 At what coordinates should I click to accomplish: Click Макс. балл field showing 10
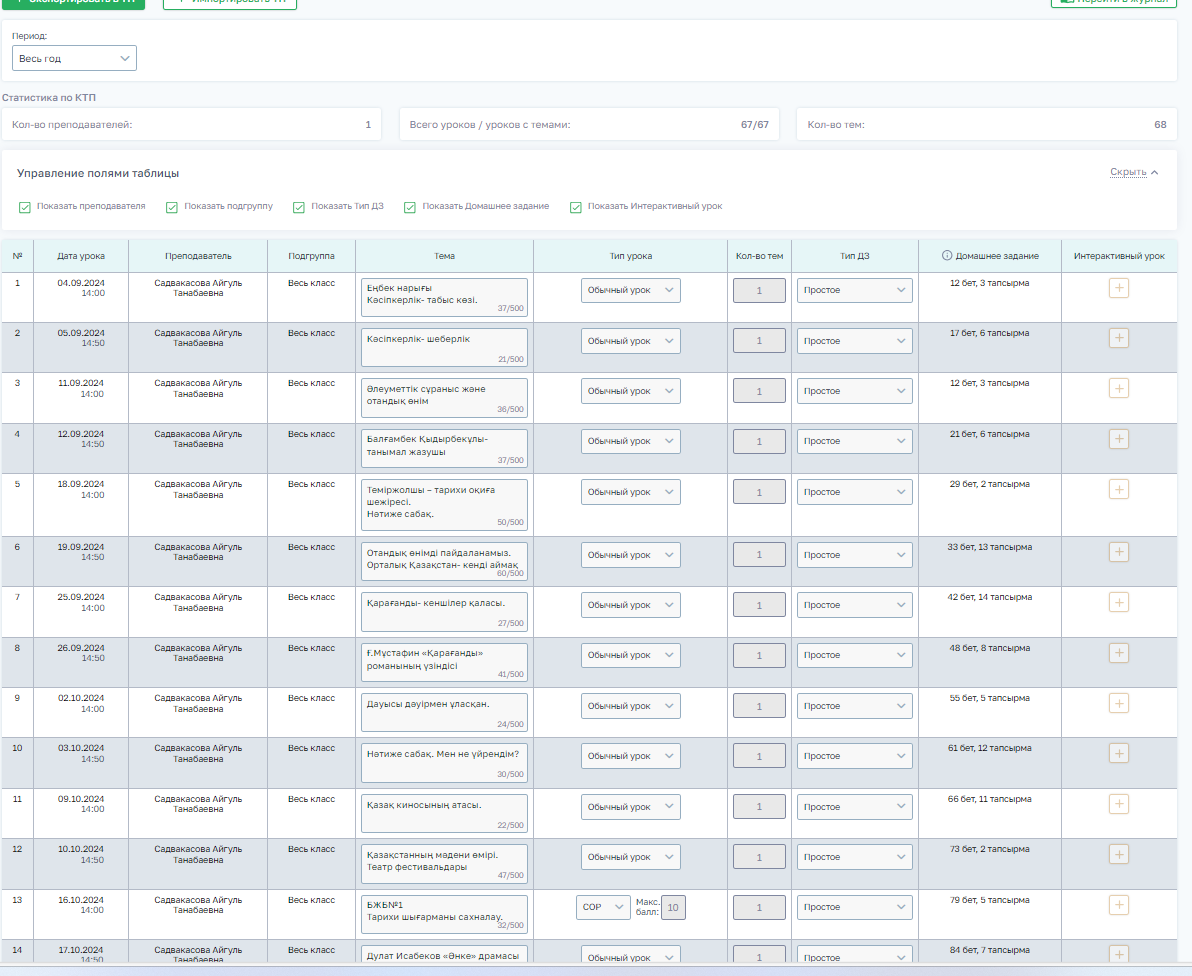[673, 907]
